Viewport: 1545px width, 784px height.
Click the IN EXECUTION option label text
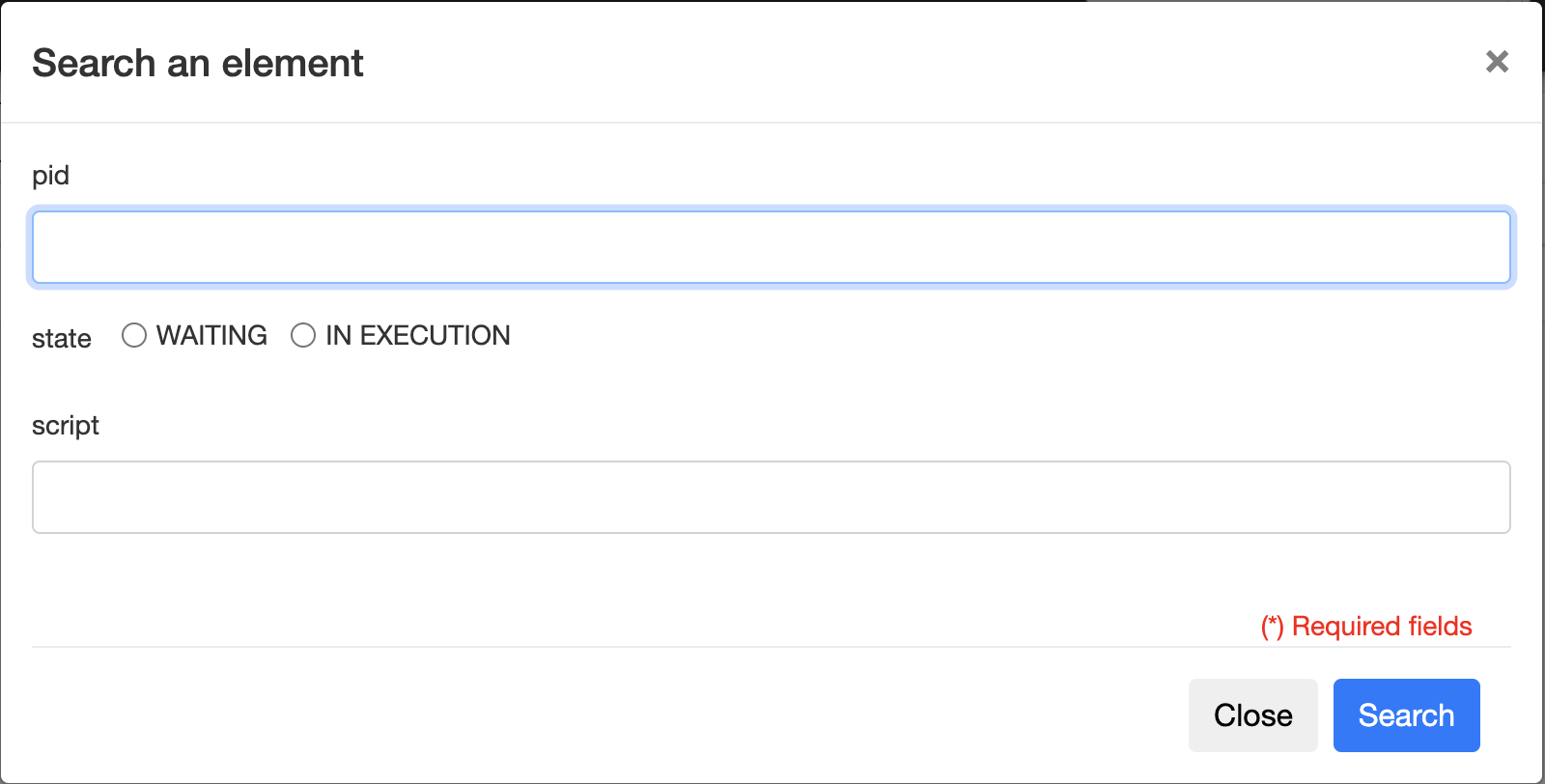point(417,335)
